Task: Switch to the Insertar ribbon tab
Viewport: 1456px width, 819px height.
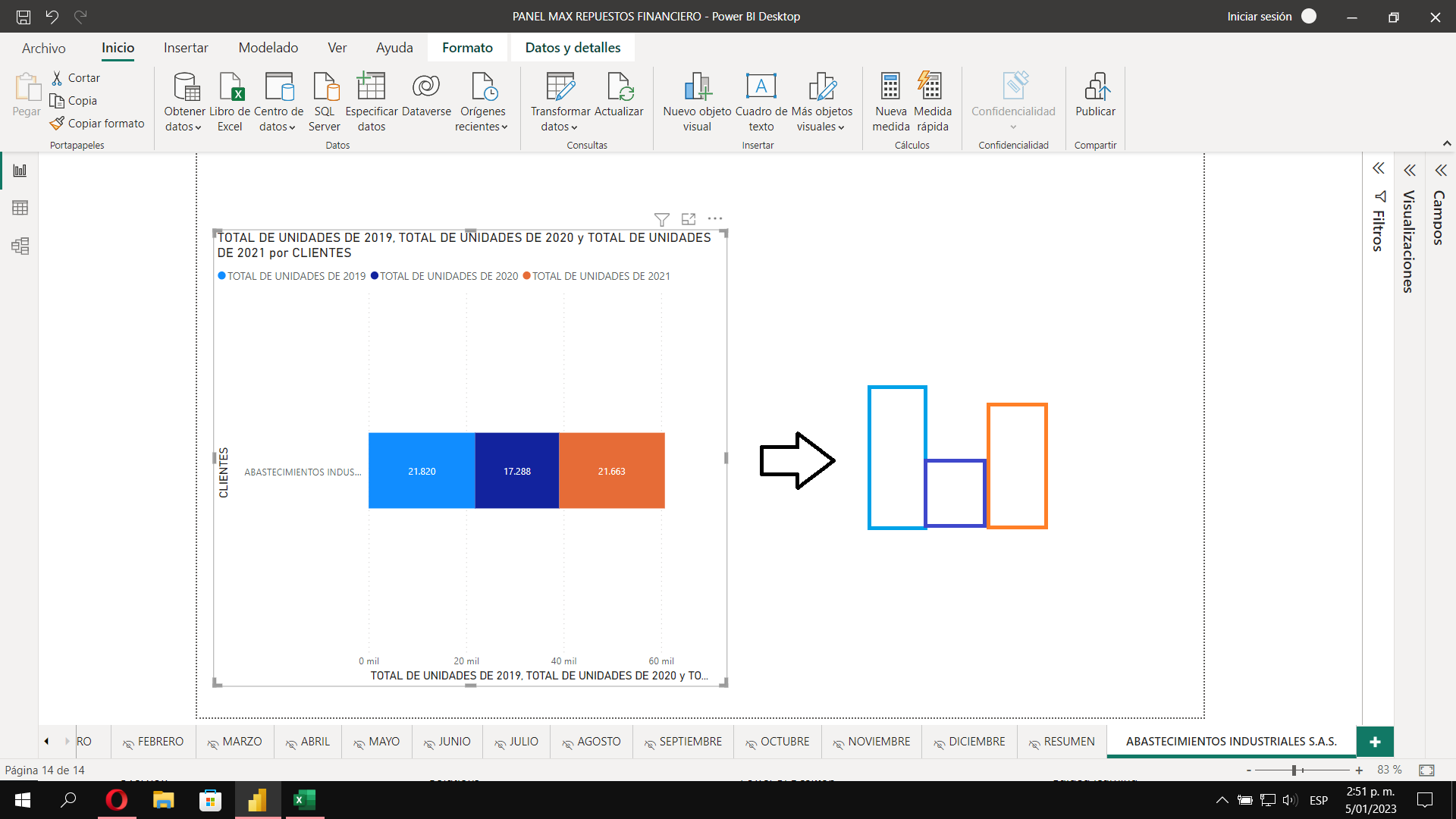Action: click(186, 48)
